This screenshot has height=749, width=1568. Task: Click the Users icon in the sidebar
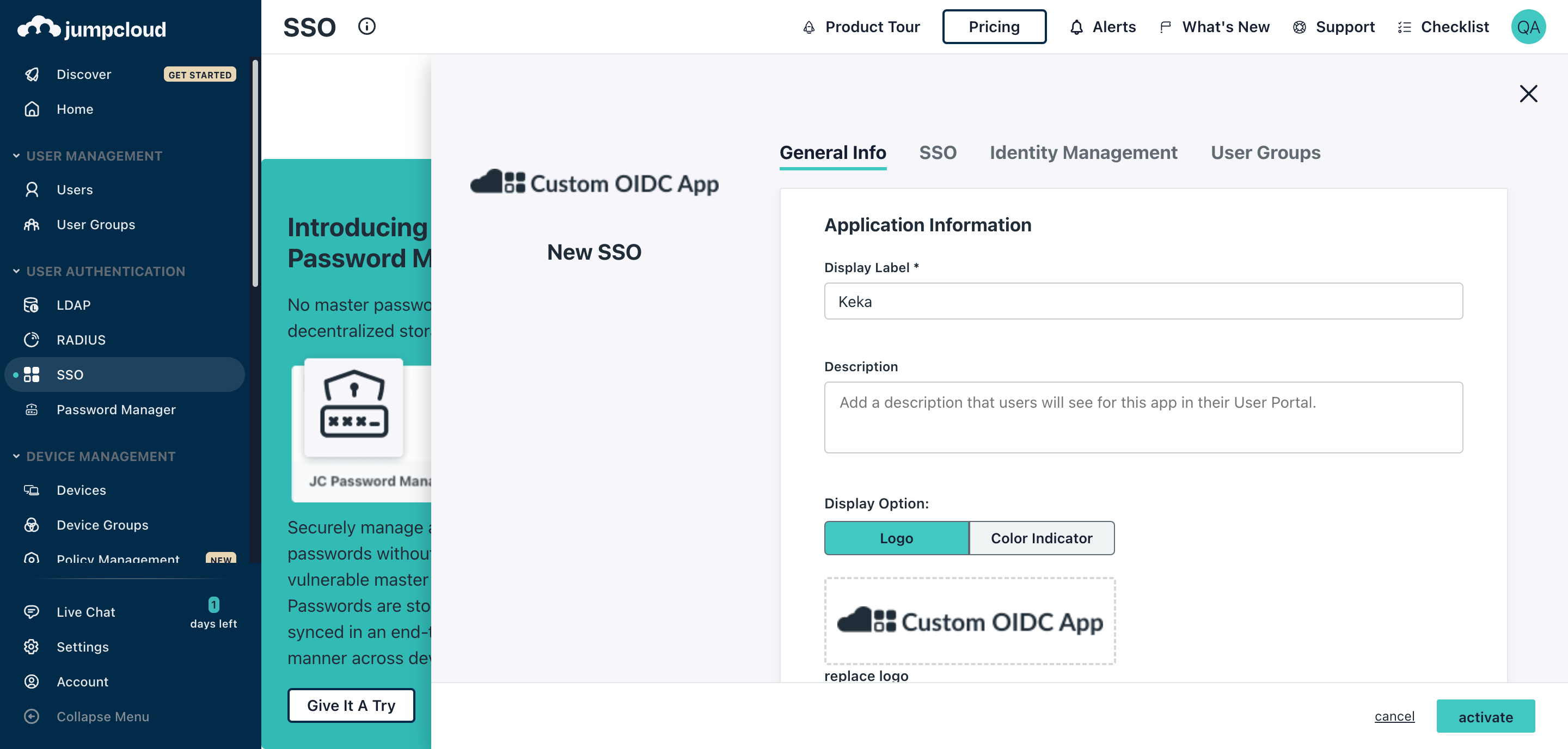click(32, 190)
